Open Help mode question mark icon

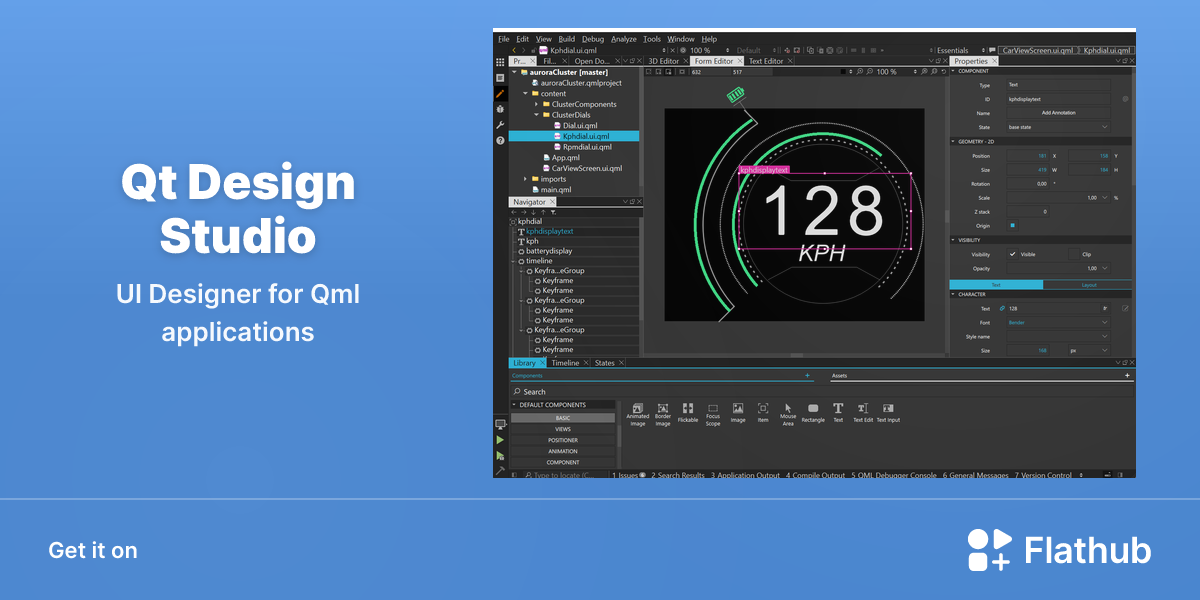click(500, 141)
